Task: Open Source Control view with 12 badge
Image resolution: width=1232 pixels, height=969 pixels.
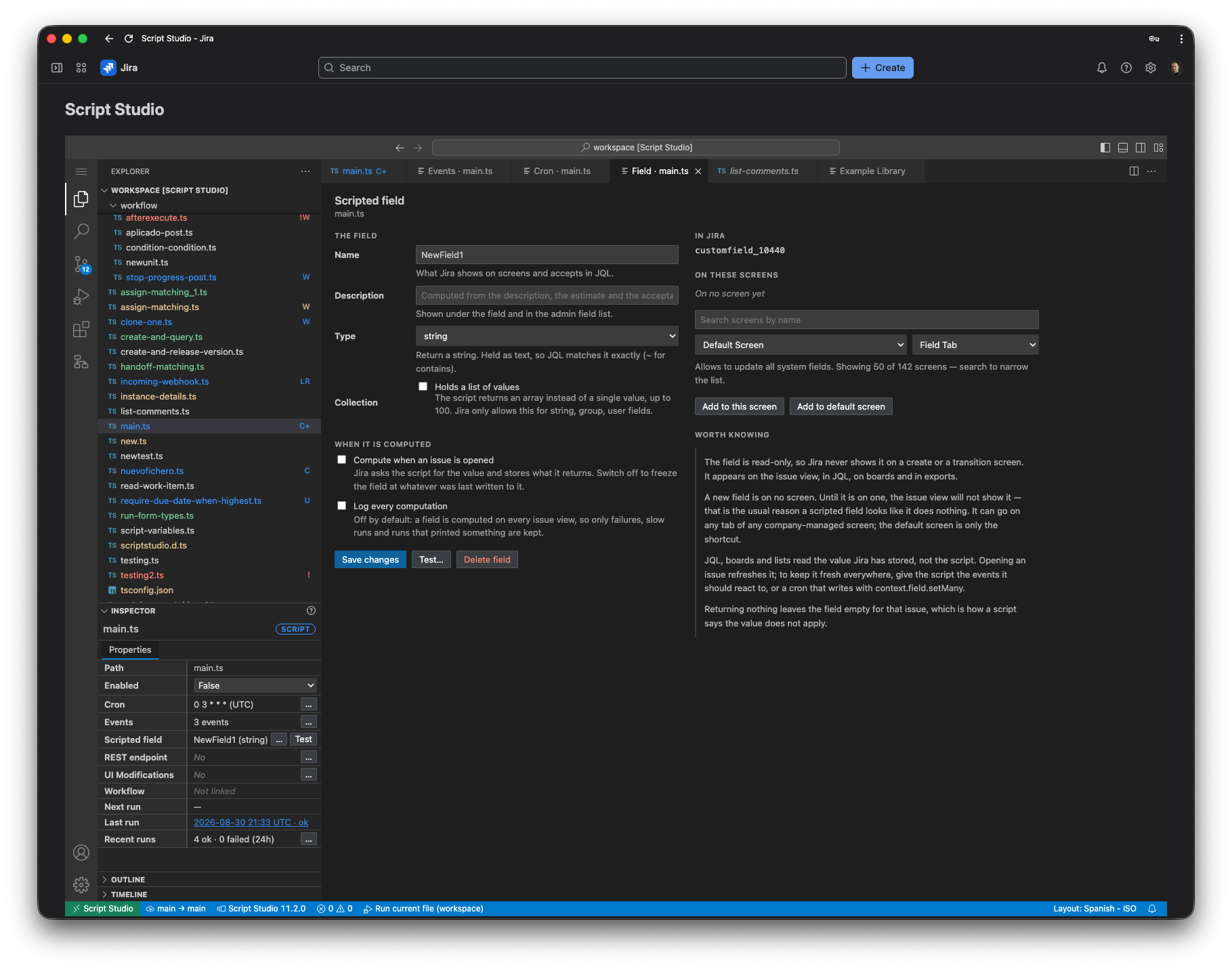Action: (81, 264)
